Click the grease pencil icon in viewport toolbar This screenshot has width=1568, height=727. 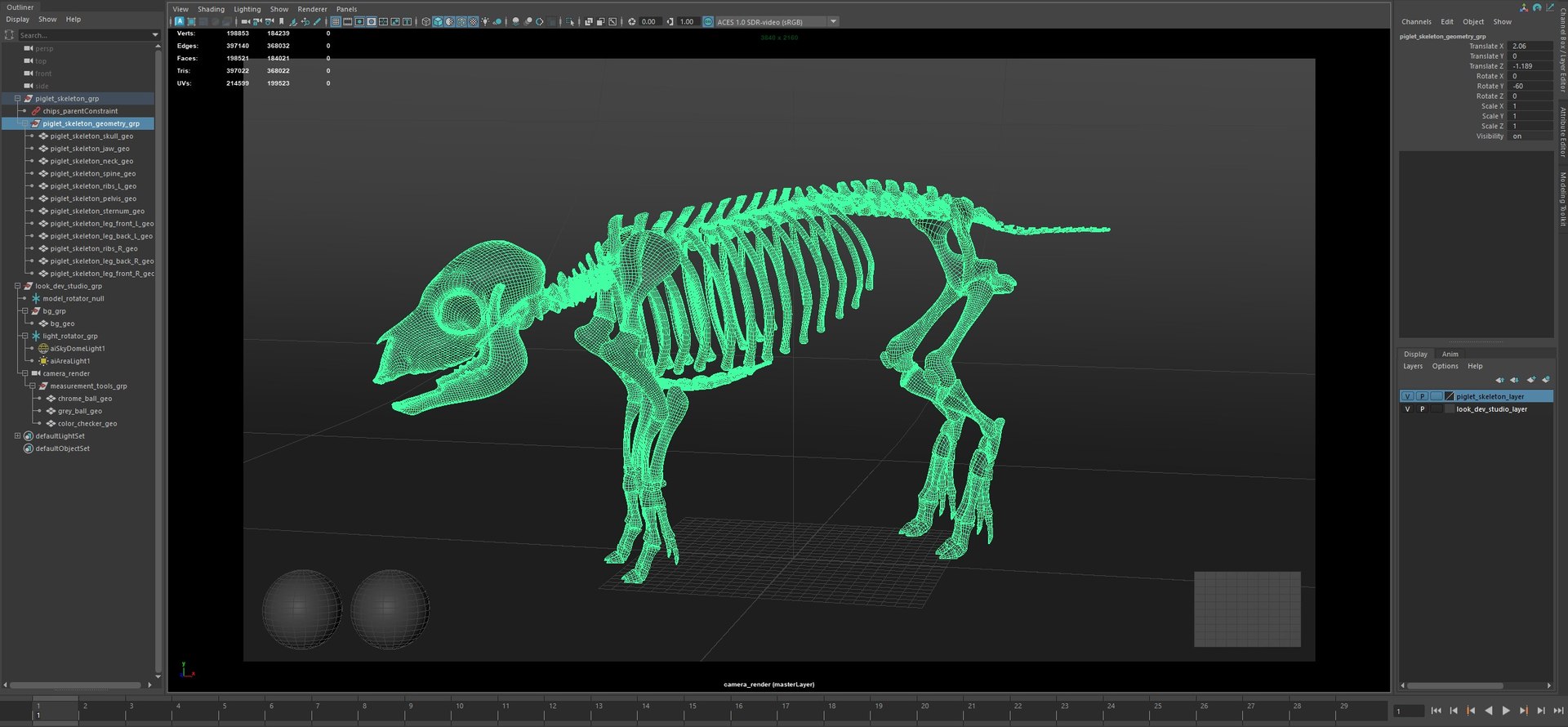click(x=317, y=22)
